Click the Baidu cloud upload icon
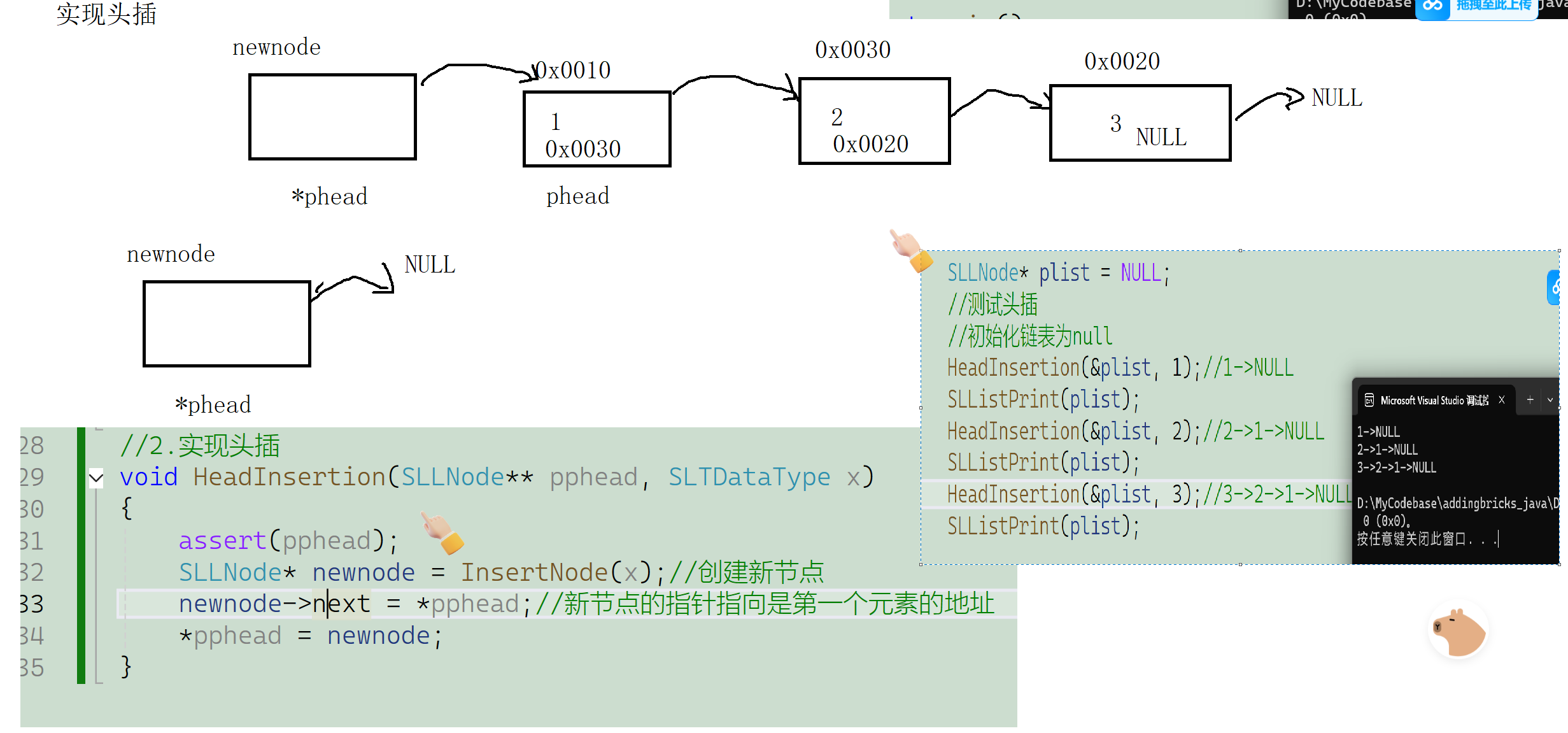This screenshot has height=733, width=1568. [x=1432, y=6]
